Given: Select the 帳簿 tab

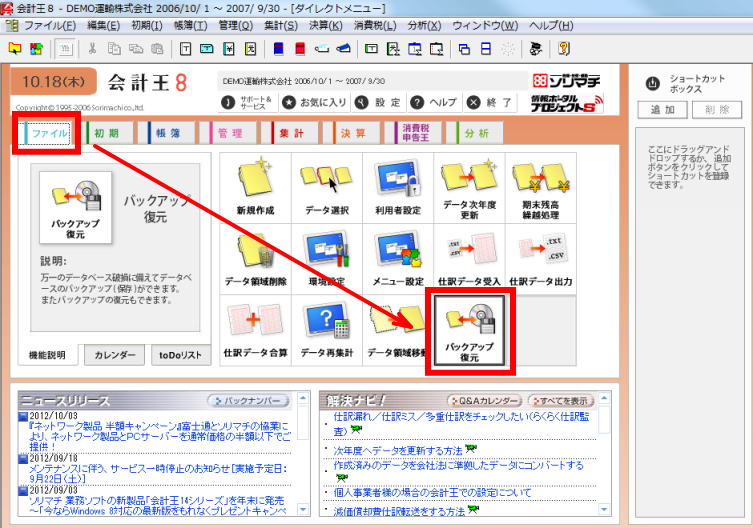Looking at the screenshot, I should click(x=166, y=132).
